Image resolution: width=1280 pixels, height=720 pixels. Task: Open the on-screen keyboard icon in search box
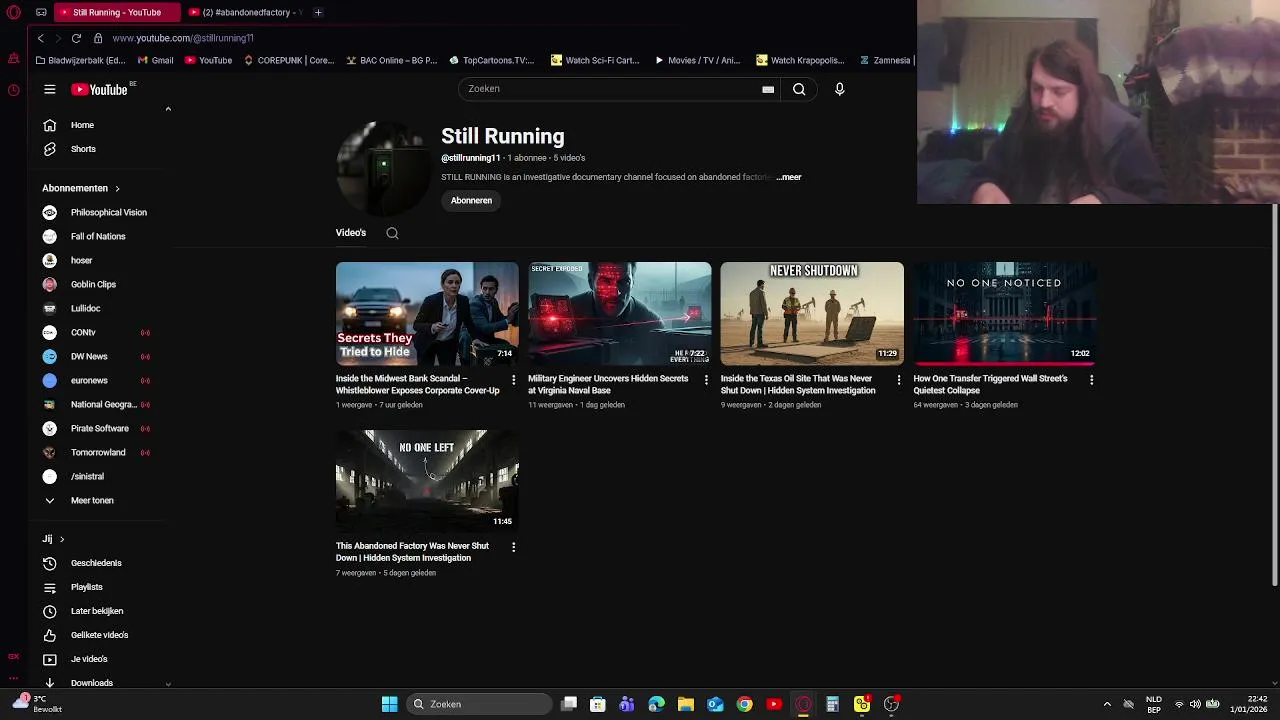pos(768,89)
